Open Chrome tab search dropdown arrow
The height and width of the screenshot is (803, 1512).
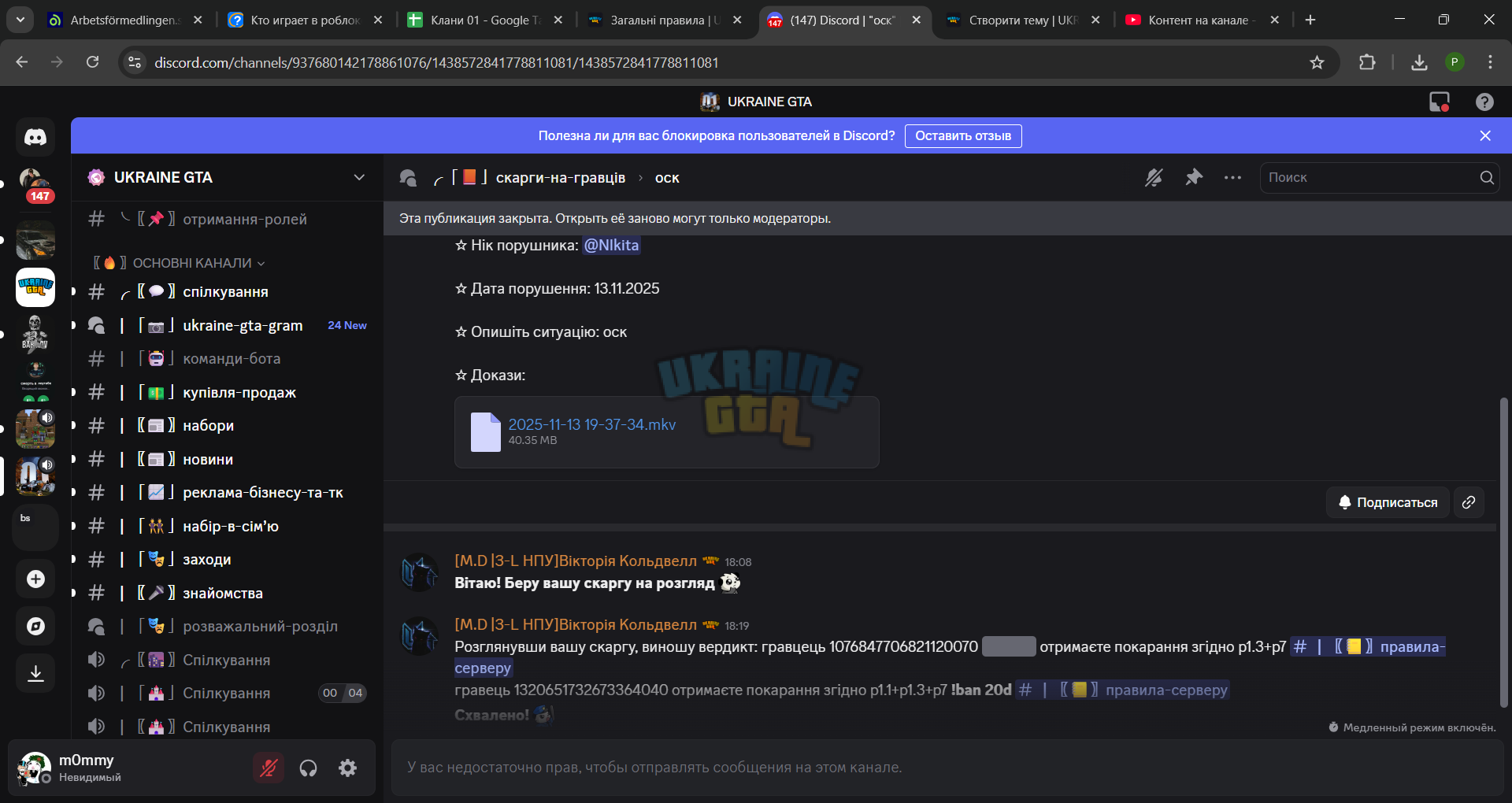[20, 20]
